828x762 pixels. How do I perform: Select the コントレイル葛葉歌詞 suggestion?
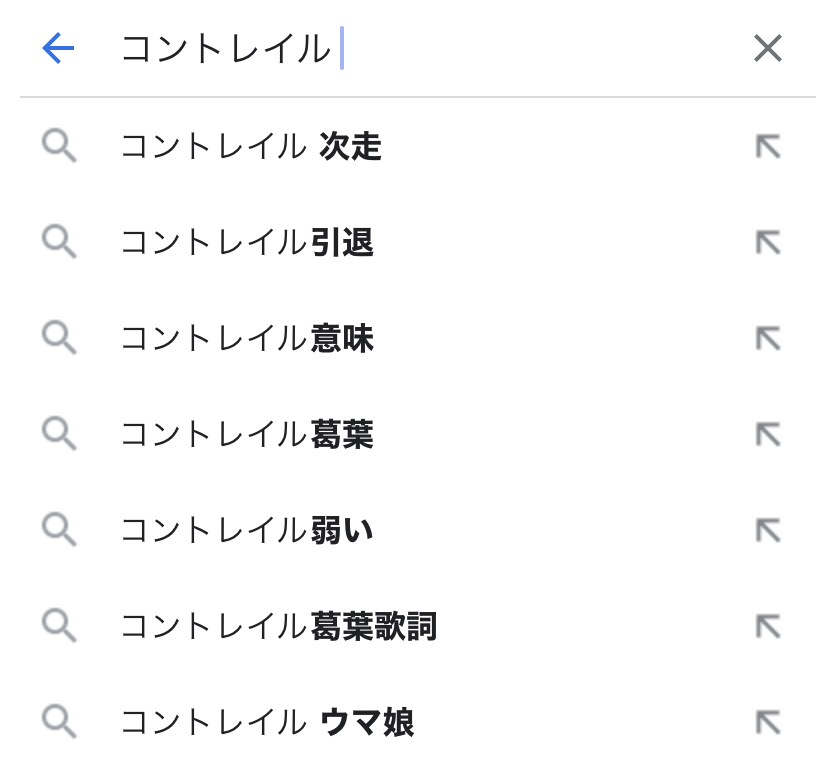click(279, 626)
